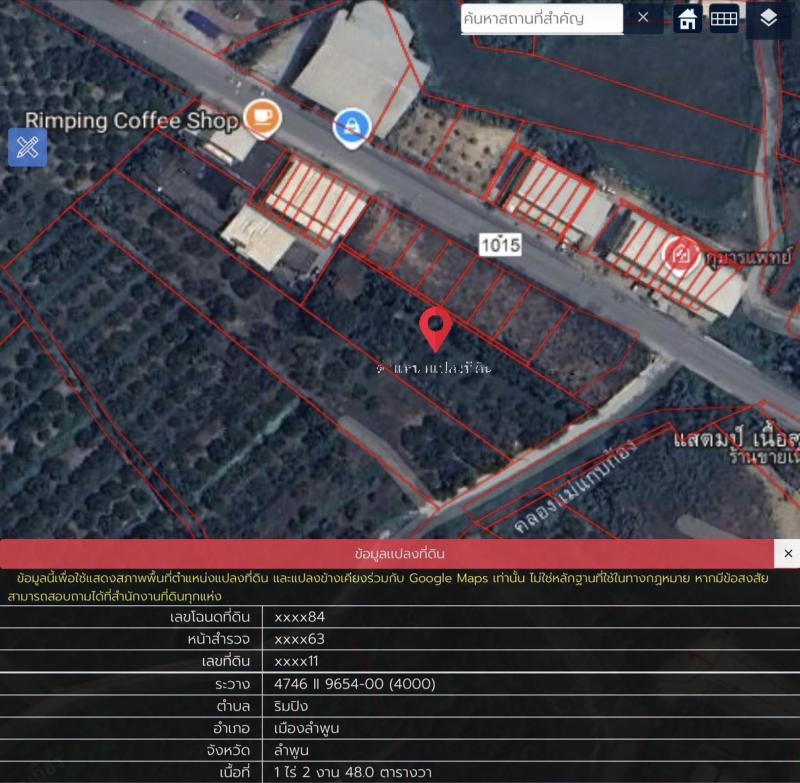This screenshot has width=800, height=783.
Task: Click the Rimping Coffee Shop label
Action: 132,121
